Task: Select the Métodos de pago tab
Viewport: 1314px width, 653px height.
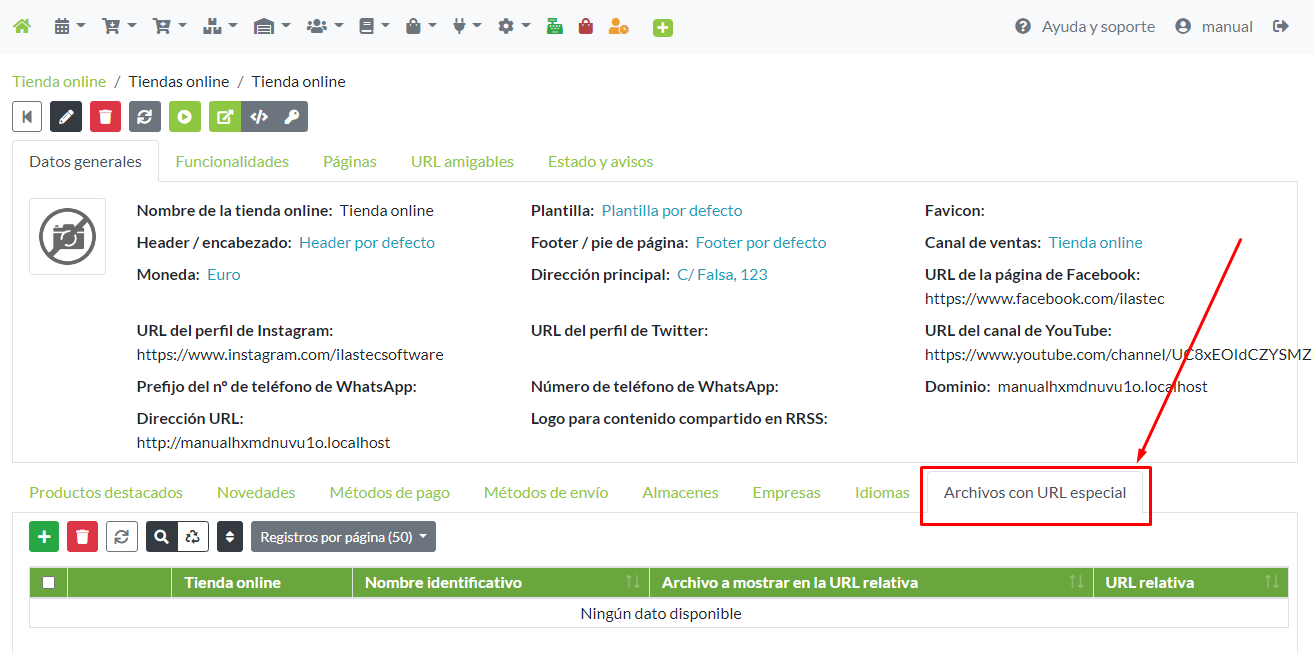Action: [389, 492]
